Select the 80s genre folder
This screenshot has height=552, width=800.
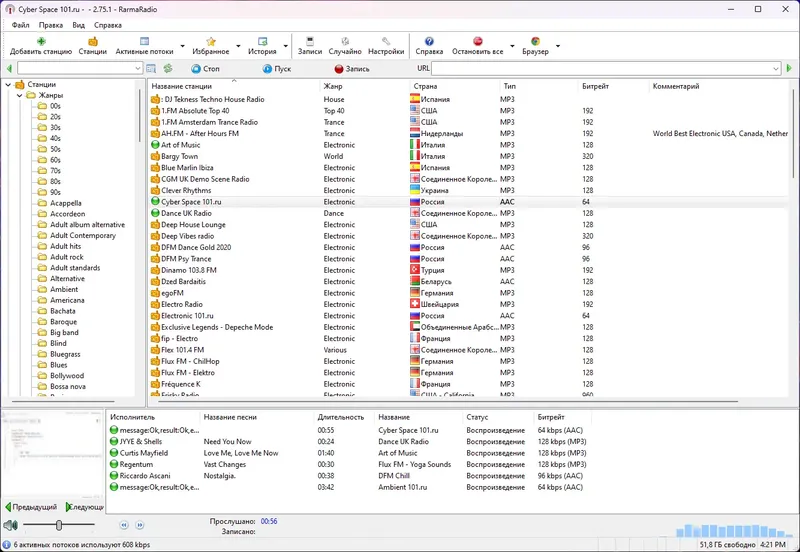(55, 181)
